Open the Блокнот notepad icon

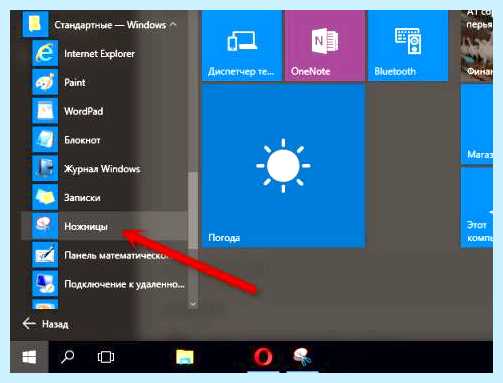(x=45, y=140)
